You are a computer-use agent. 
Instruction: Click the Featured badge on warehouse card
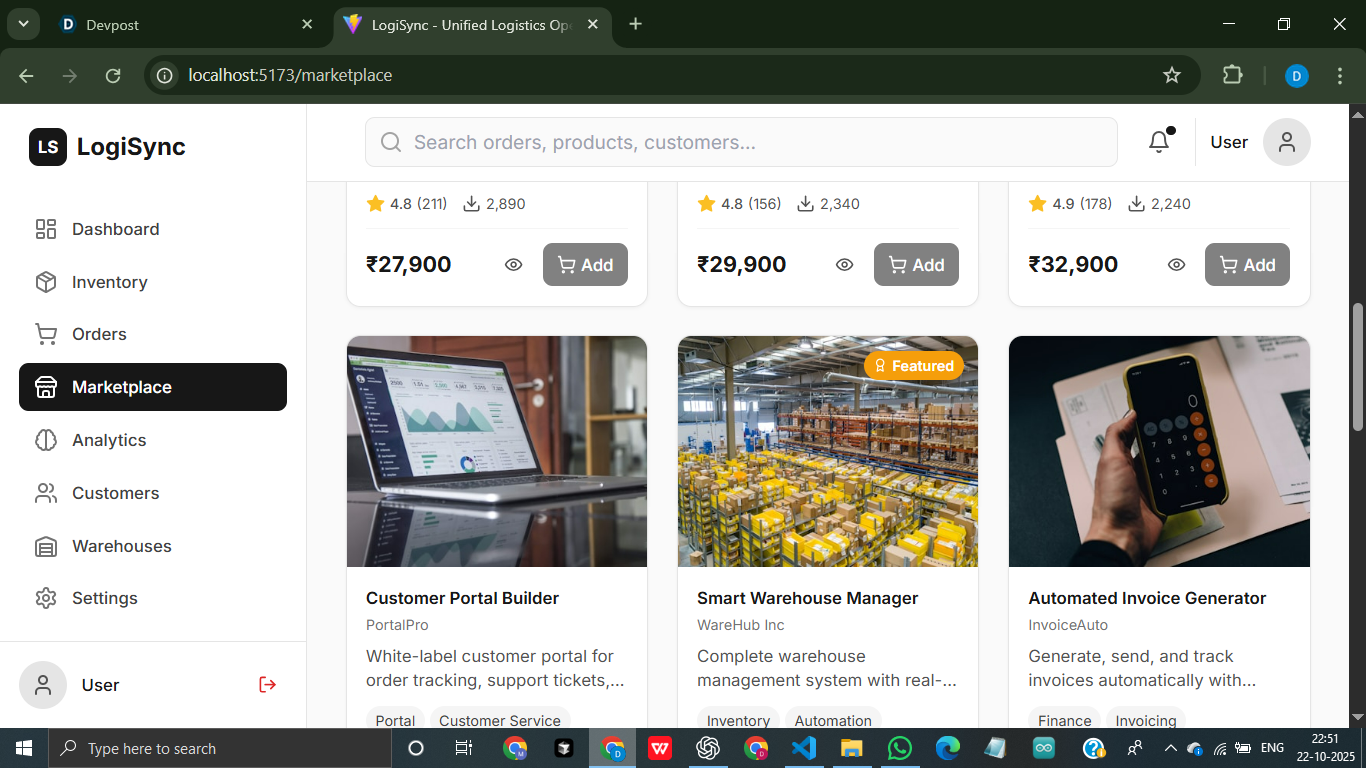[x=914, y=366]
